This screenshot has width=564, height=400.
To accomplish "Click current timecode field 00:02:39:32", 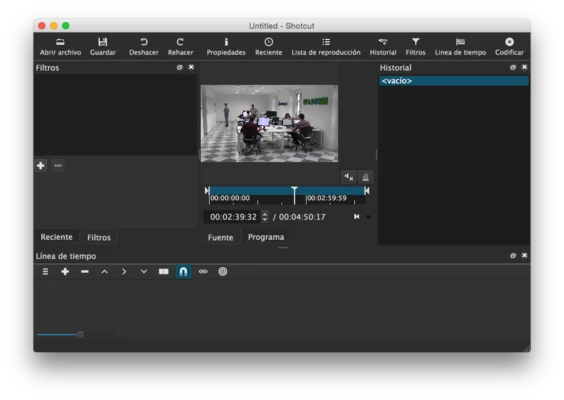I will point(233,217).
